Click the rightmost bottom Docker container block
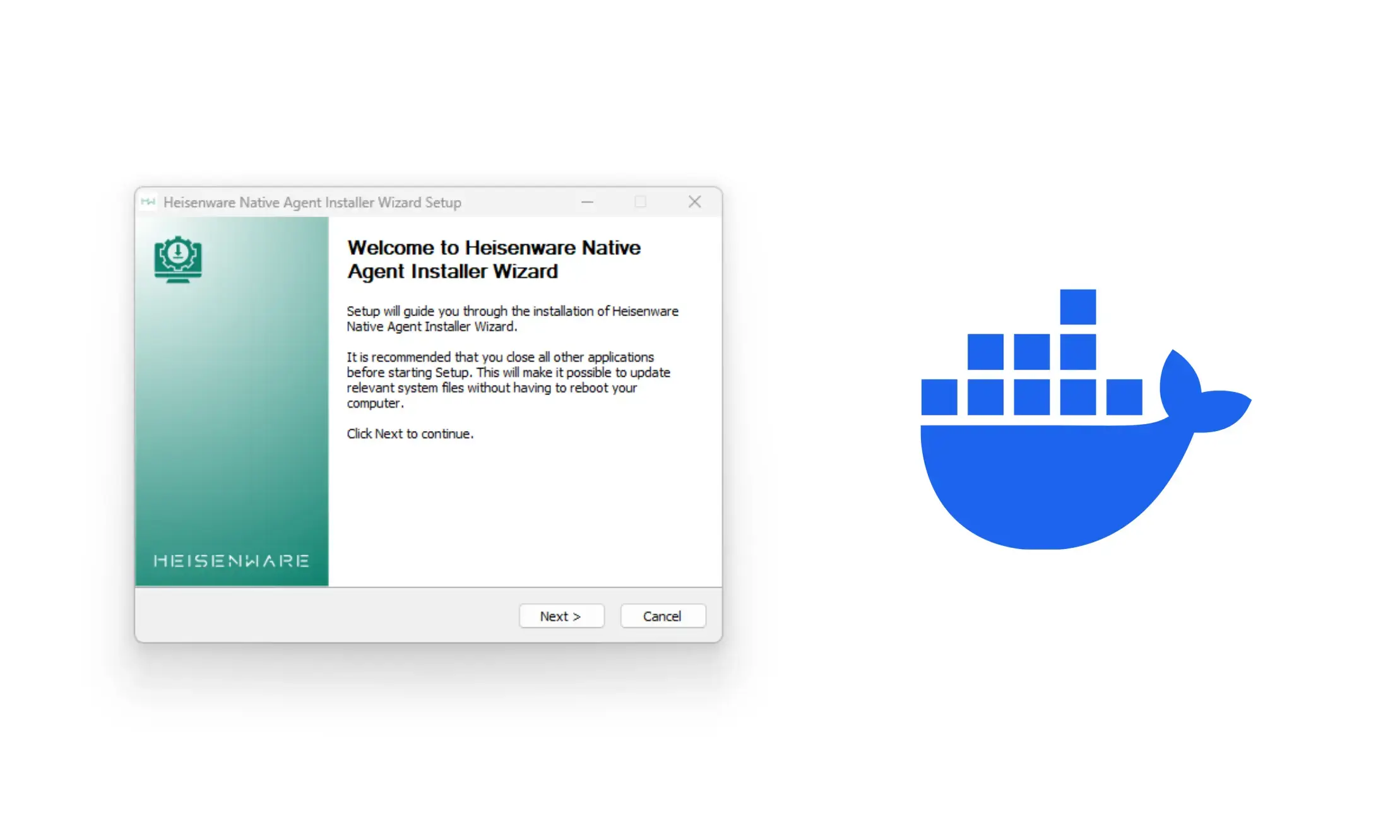The image size is (1400, 840). pos(1124,397)
